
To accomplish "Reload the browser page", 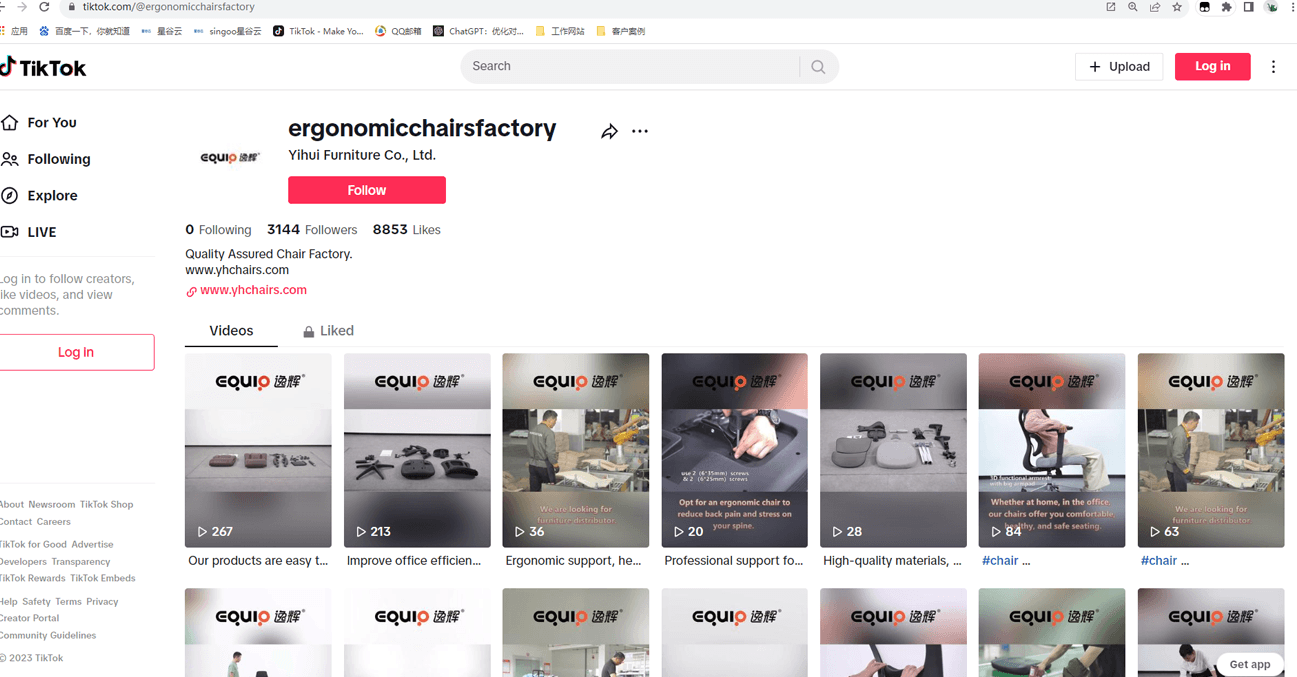I will (x=44, y=7).
